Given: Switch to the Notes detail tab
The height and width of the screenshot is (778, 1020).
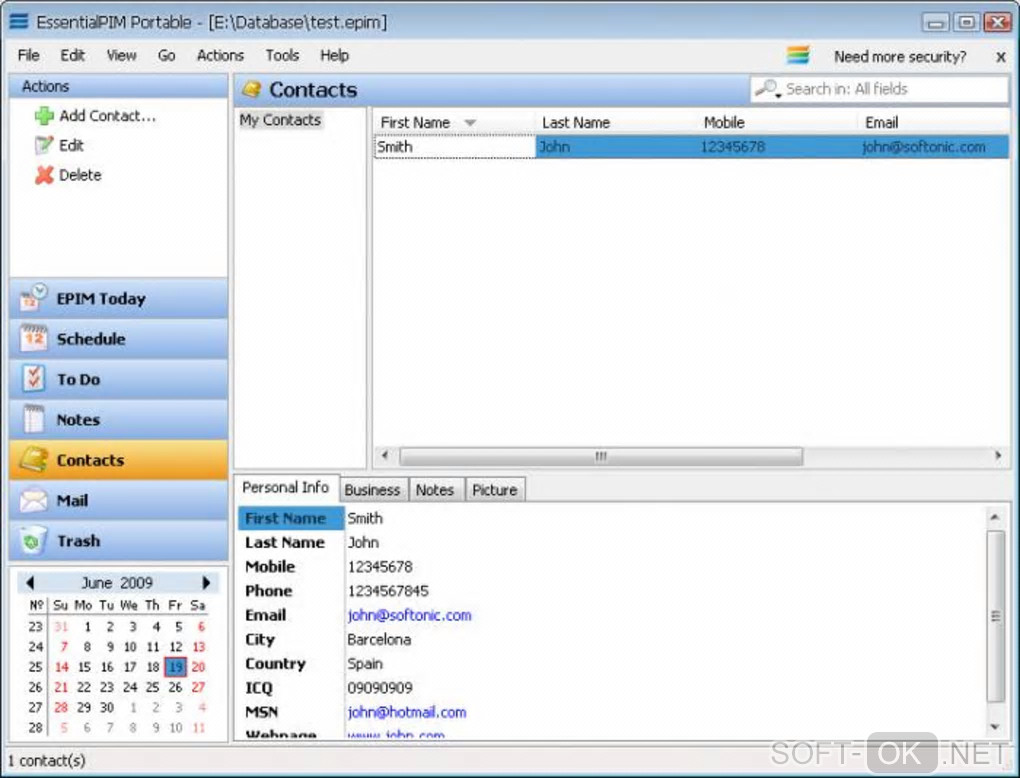Looking at the screenshot, I should [x=435, y=490].
